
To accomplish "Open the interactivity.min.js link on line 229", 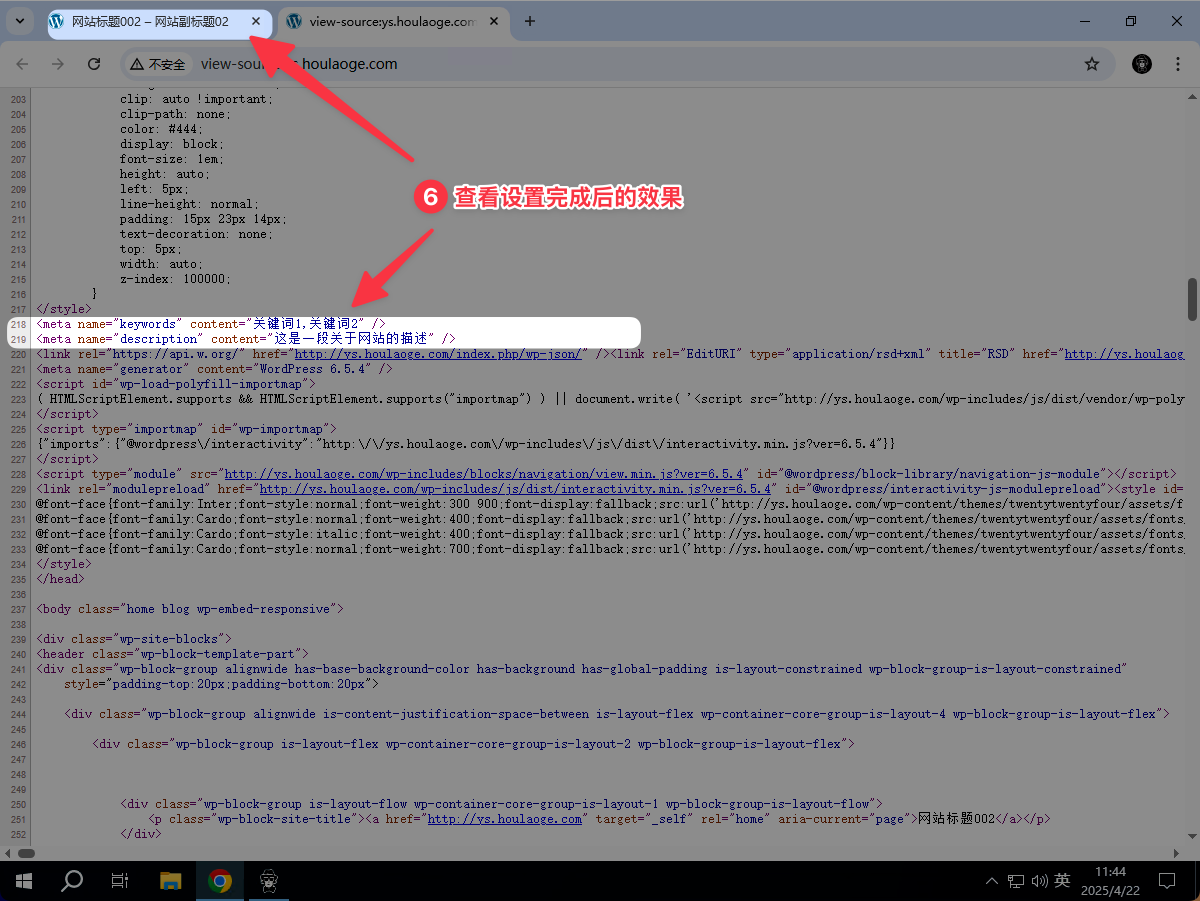I will pos(516,489).
